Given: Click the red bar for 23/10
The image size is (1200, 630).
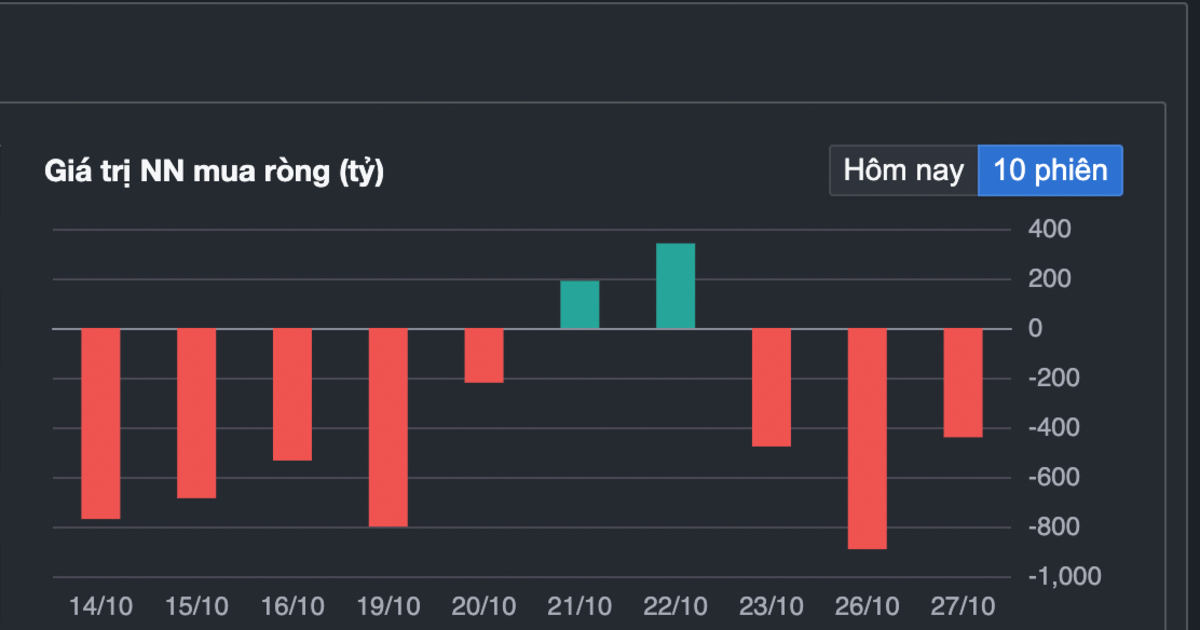Looking at the screenshot, I should click(x=772, y=388).
